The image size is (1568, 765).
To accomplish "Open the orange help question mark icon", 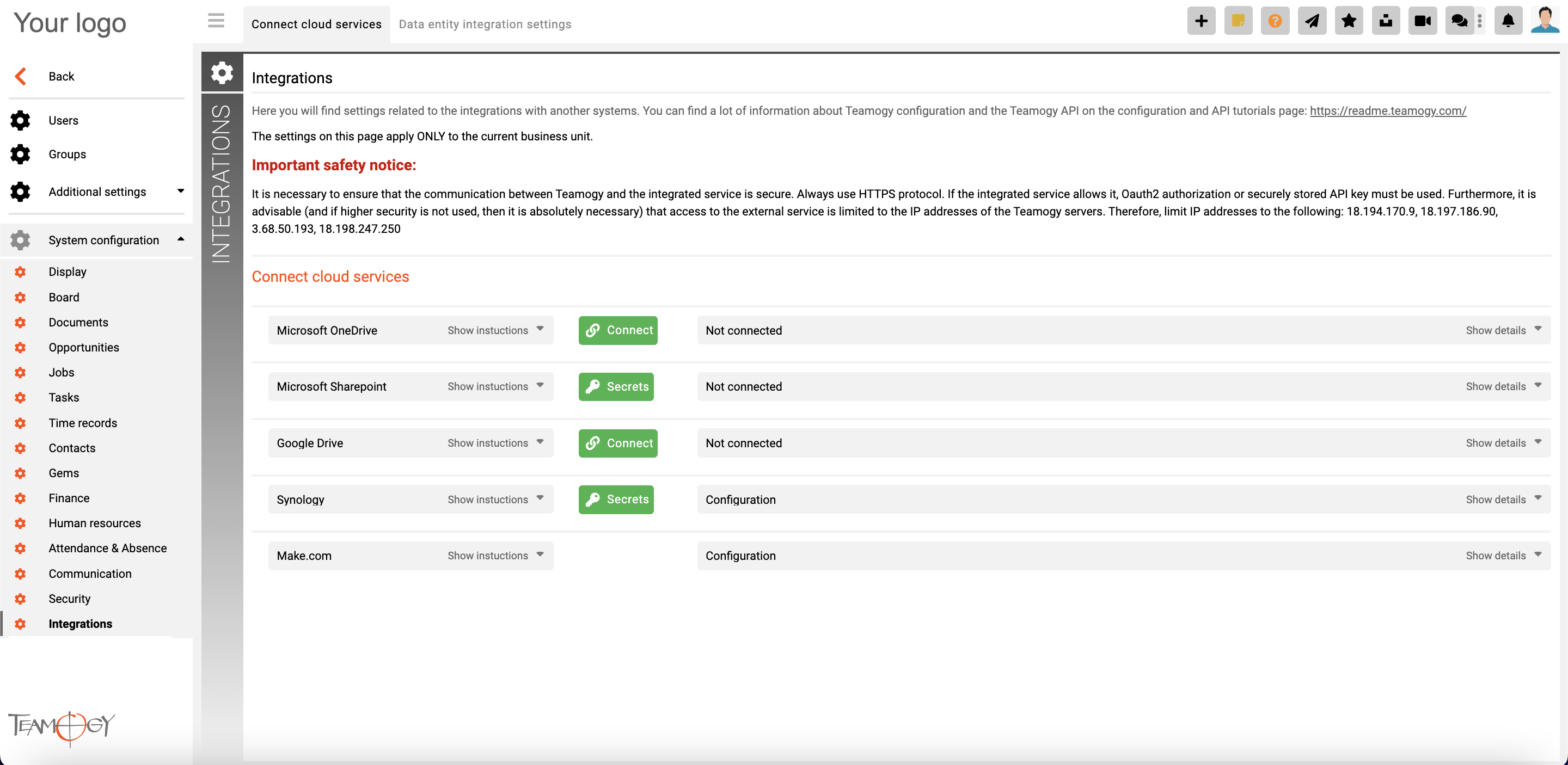I will [1275, 21].
